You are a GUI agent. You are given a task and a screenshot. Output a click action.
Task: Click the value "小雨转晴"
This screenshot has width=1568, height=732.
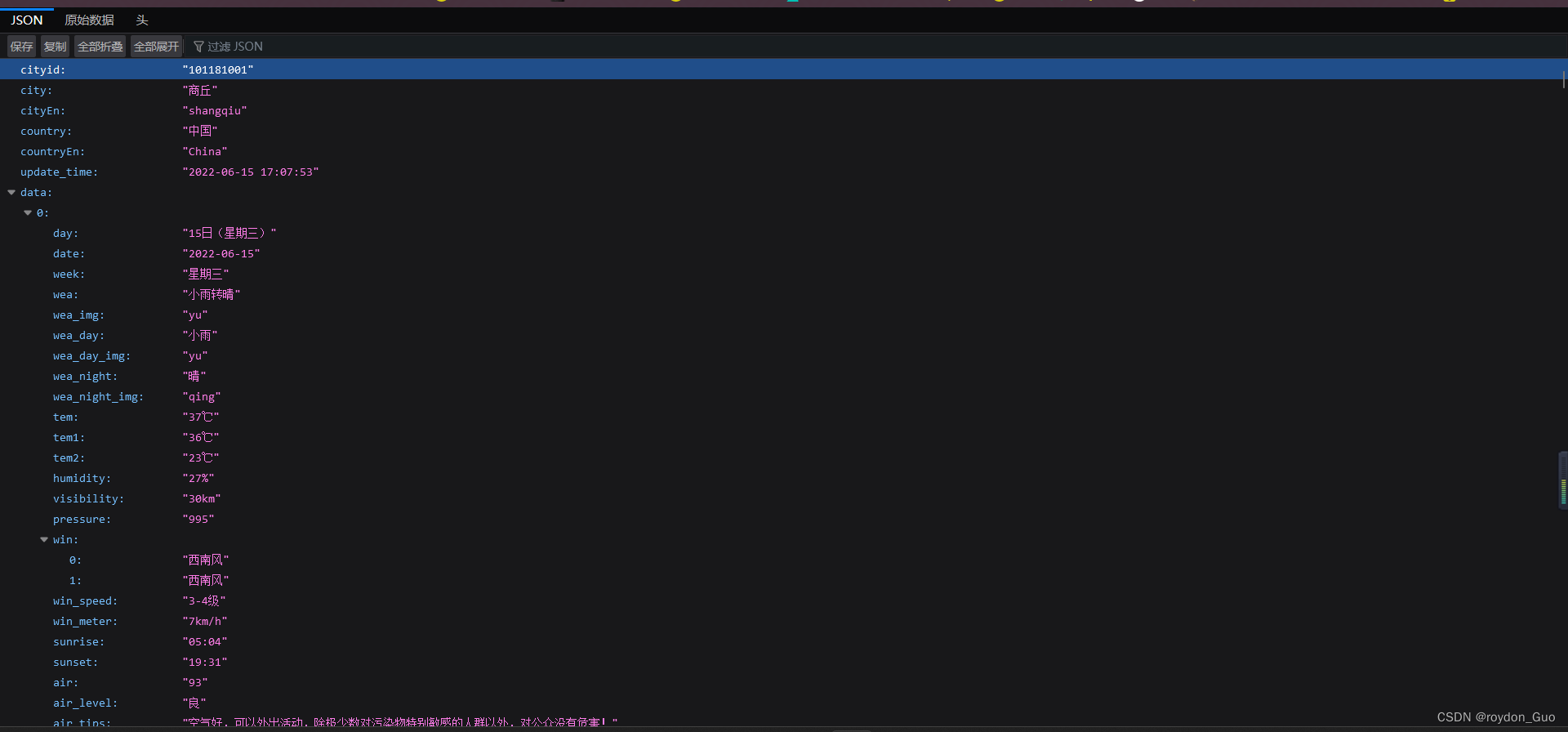pos(212,294)
